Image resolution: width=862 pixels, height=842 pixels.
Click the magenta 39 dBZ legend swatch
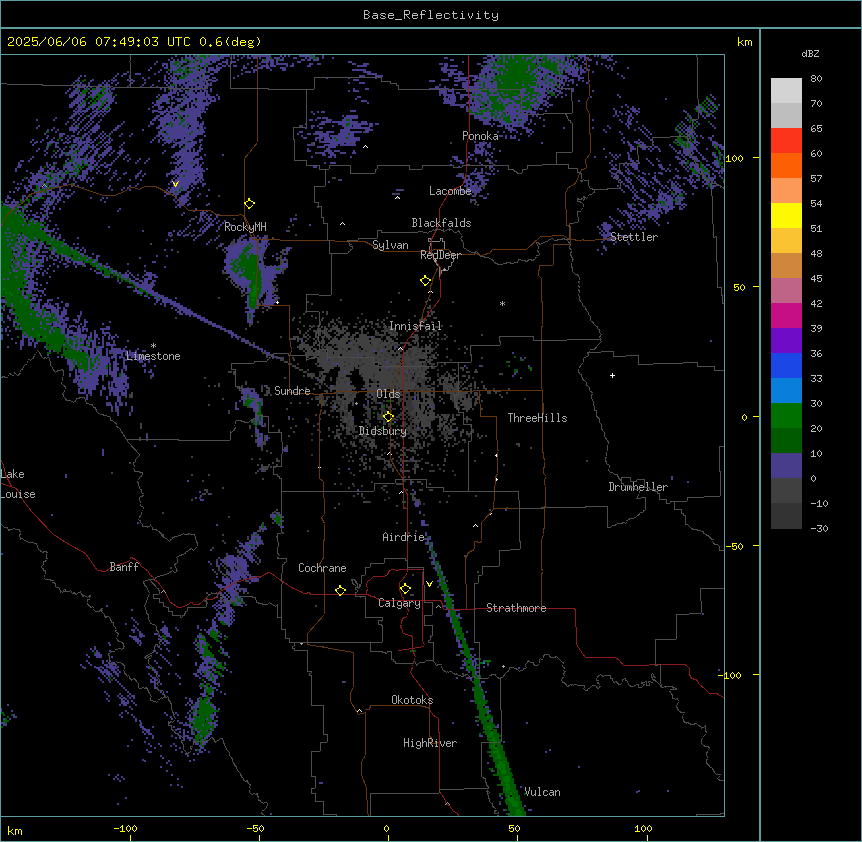(x=786, y=315)
